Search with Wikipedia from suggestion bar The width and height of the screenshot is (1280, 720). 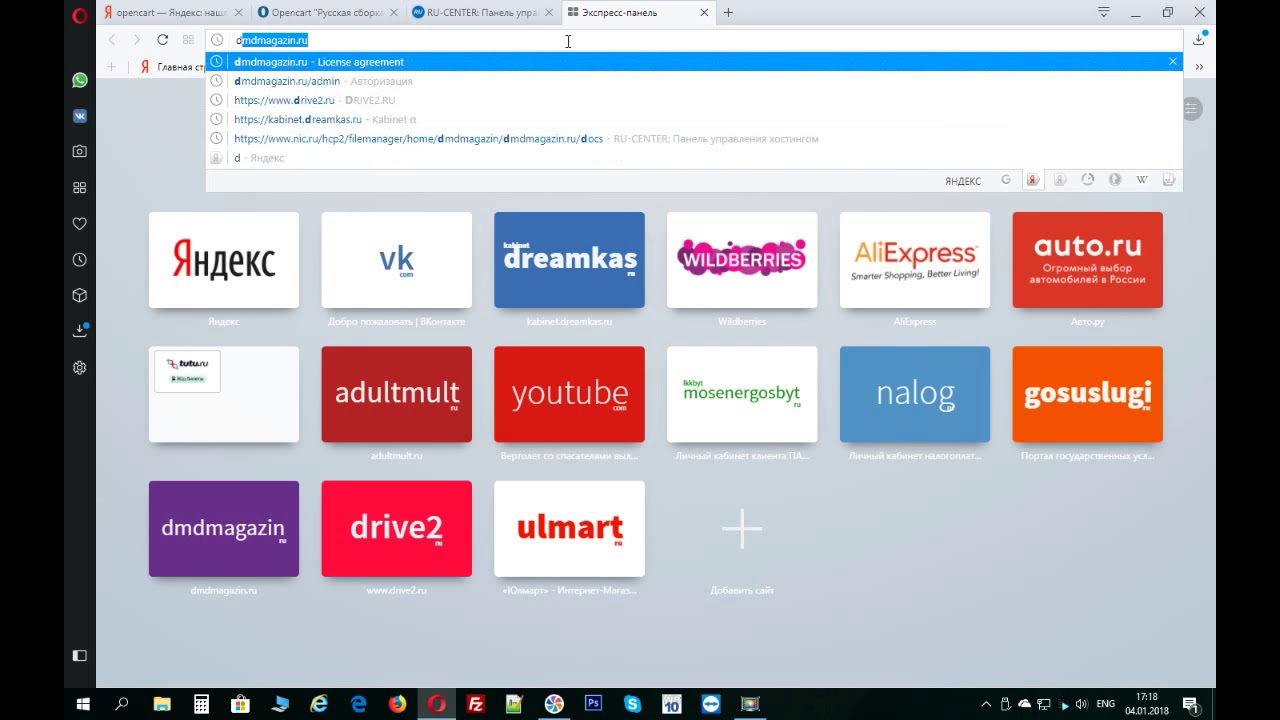[1142, 180]
